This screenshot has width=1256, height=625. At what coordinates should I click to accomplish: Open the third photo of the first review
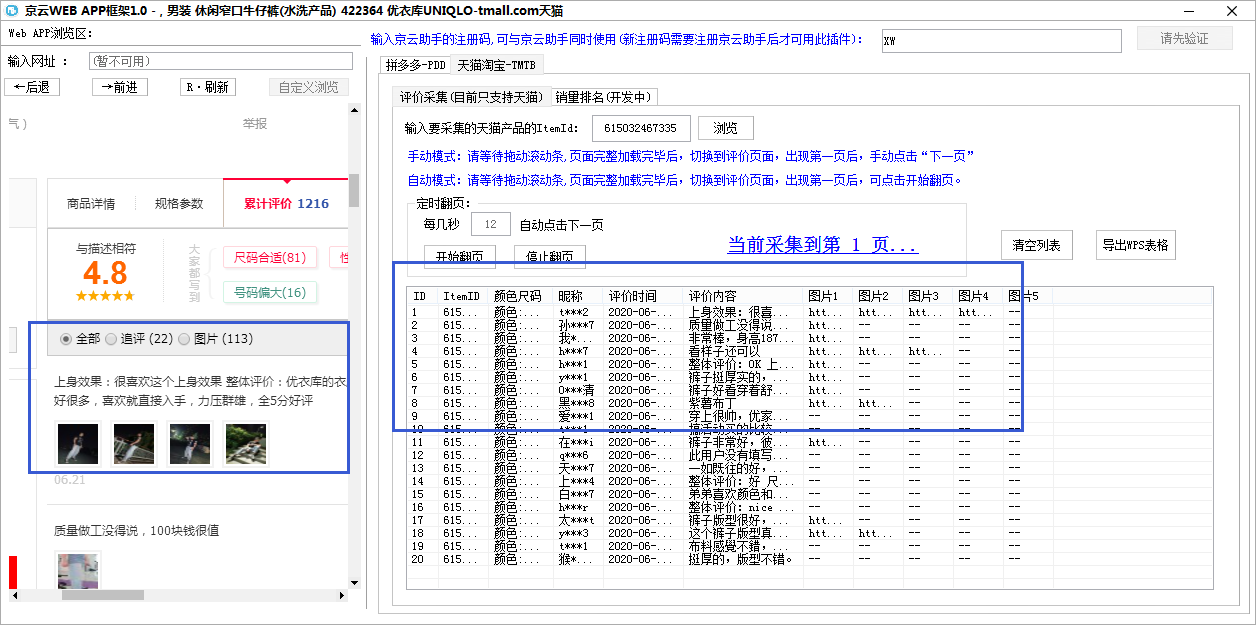[x=190, y=444]
